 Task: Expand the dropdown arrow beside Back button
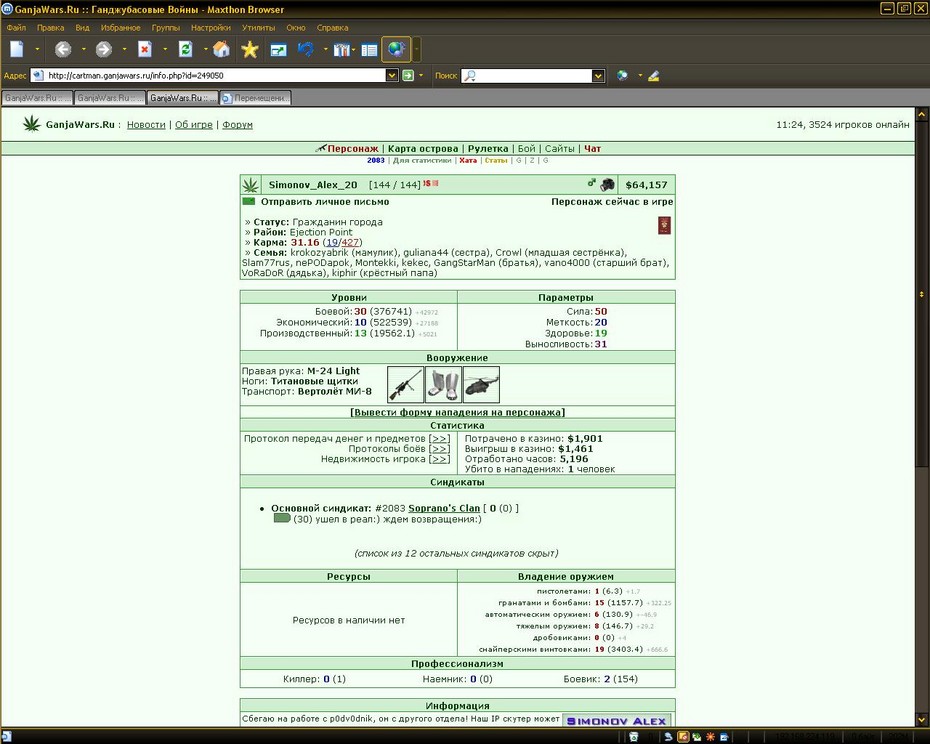pos(84,50)
